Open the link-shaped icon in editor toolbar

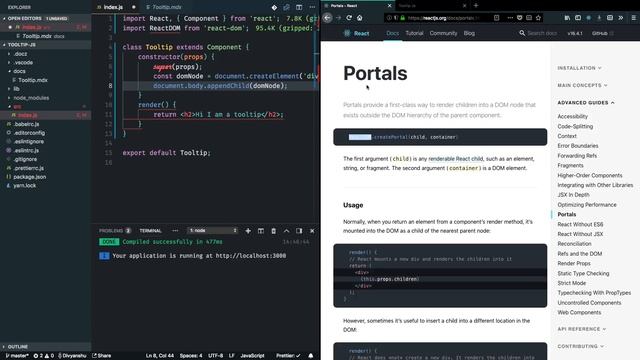point(287,7)
